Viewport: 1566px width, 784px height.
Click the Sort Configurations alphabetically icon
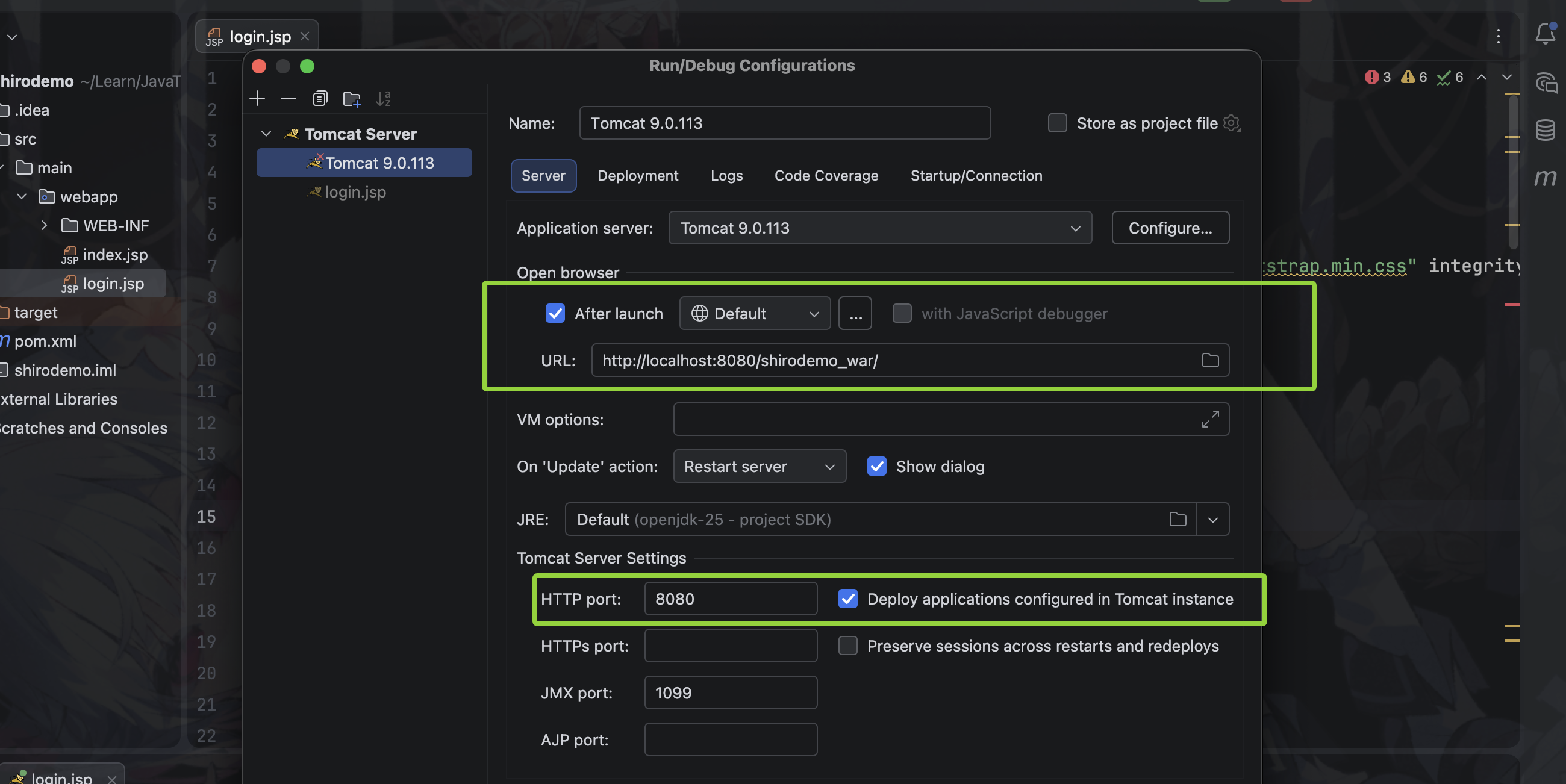383,99
